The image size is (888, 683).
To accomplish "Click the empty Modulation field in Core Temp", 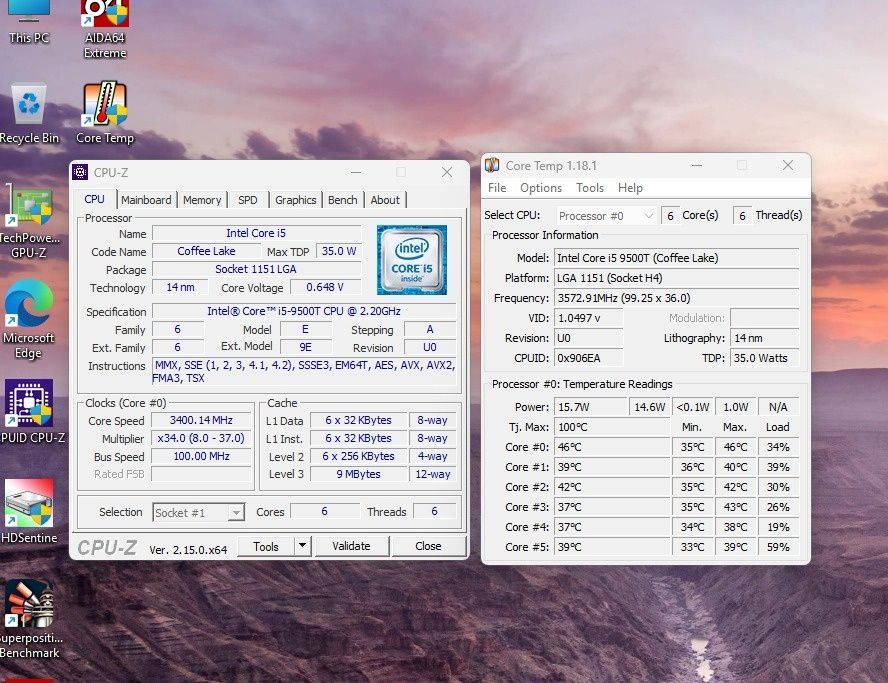I will tap(765, 318).
